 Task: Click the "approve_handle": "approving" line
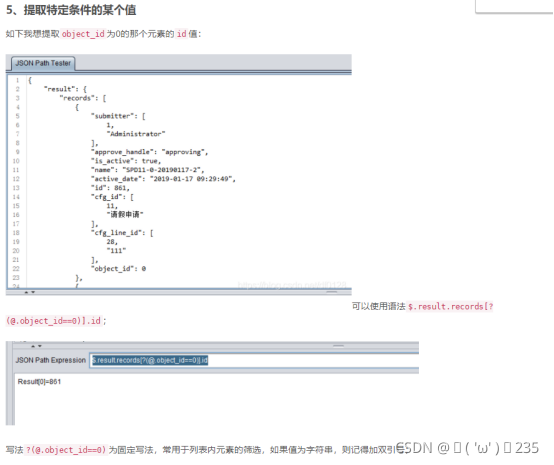click(x=150, y=152)
